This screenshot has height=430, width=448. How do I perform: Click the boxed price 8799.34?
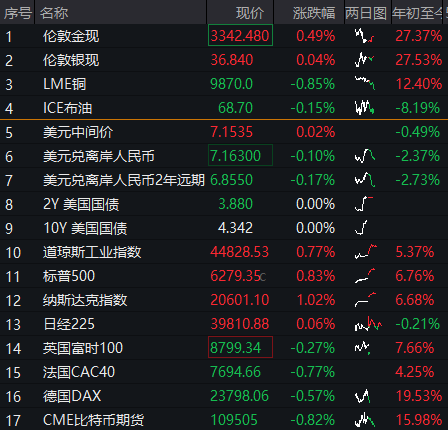click(x=240, y=347)
